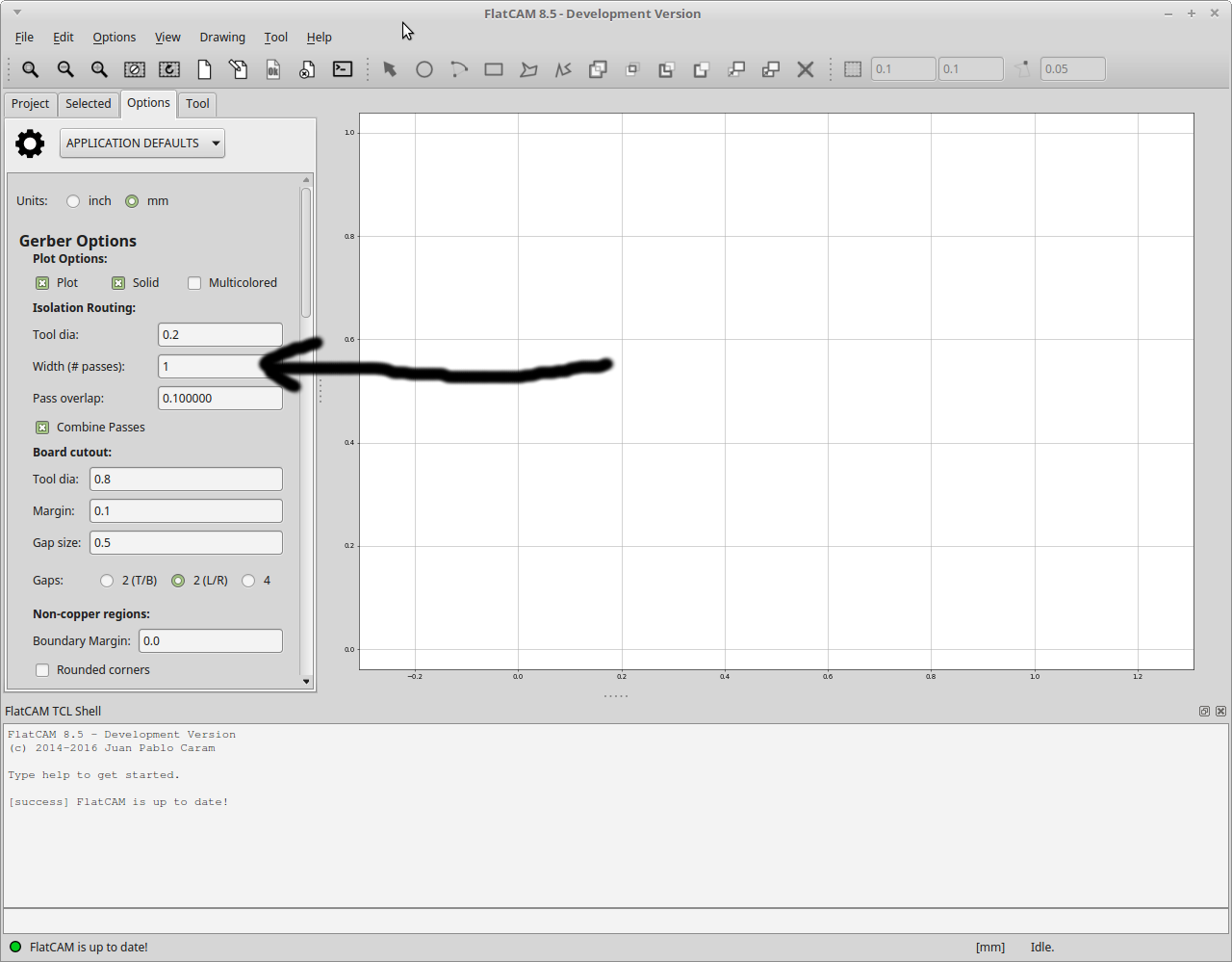The image size is (1232, 962).
Task: Choose the Rectangle drawing tool
Action: pyautogui.click(x=494, y=69)
